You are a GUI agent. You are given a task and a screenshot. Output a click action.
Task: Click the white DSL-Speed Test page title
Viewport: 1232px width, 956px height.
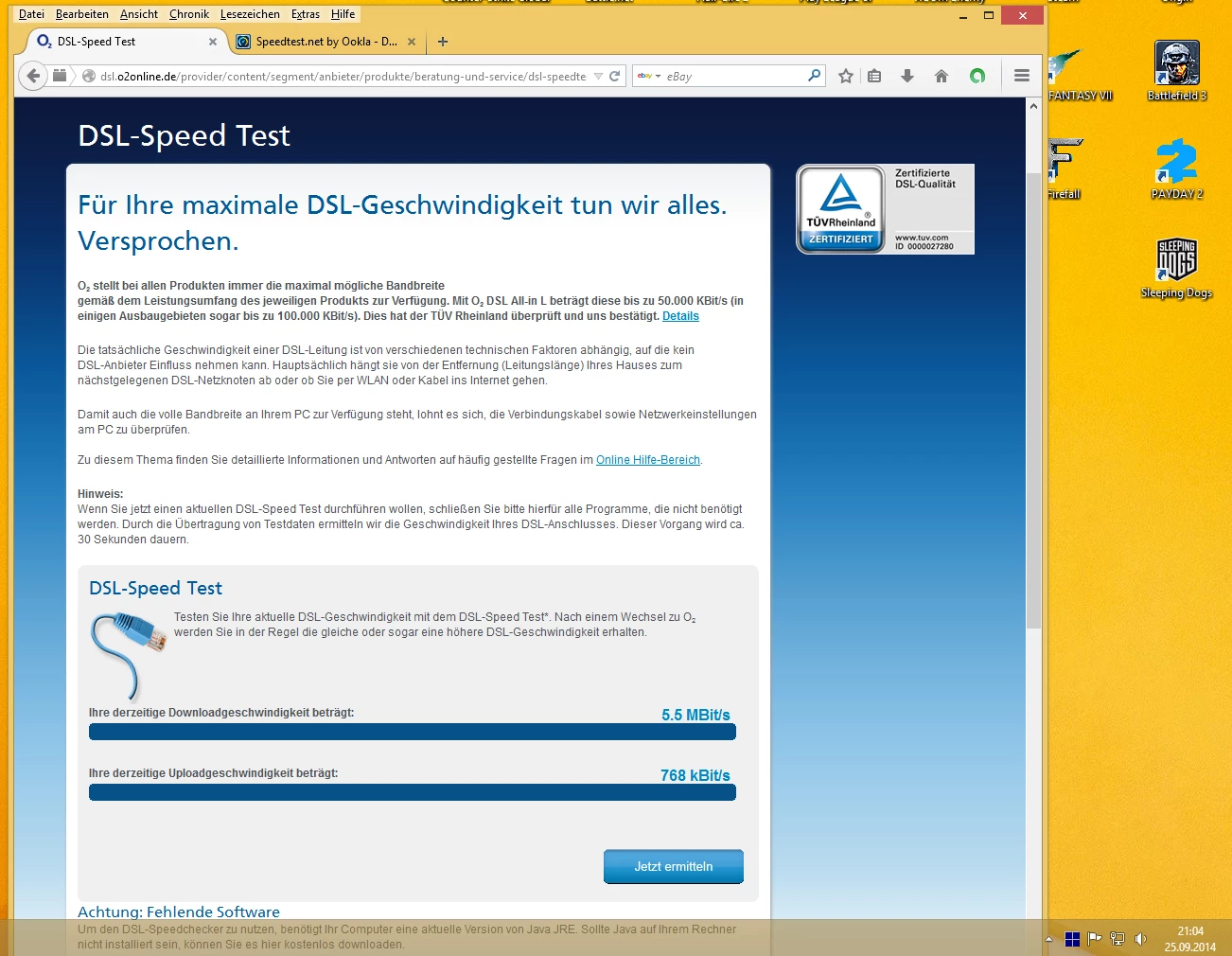[x=184, y=135]
